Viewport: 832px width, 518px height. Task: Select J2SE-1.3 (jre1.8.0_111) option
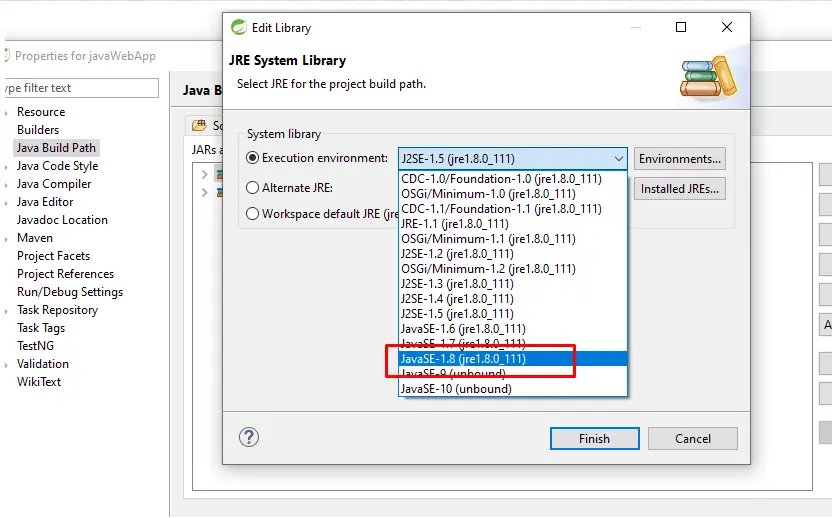(x=513, y=284)
